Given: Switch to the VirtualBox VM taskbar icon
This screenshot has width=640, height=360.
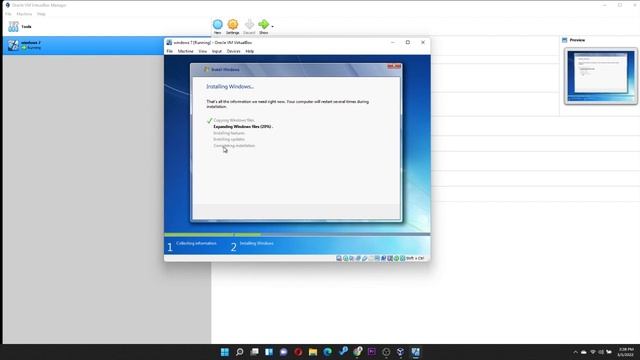Looking at the screenshot, I should coord(416,352).
